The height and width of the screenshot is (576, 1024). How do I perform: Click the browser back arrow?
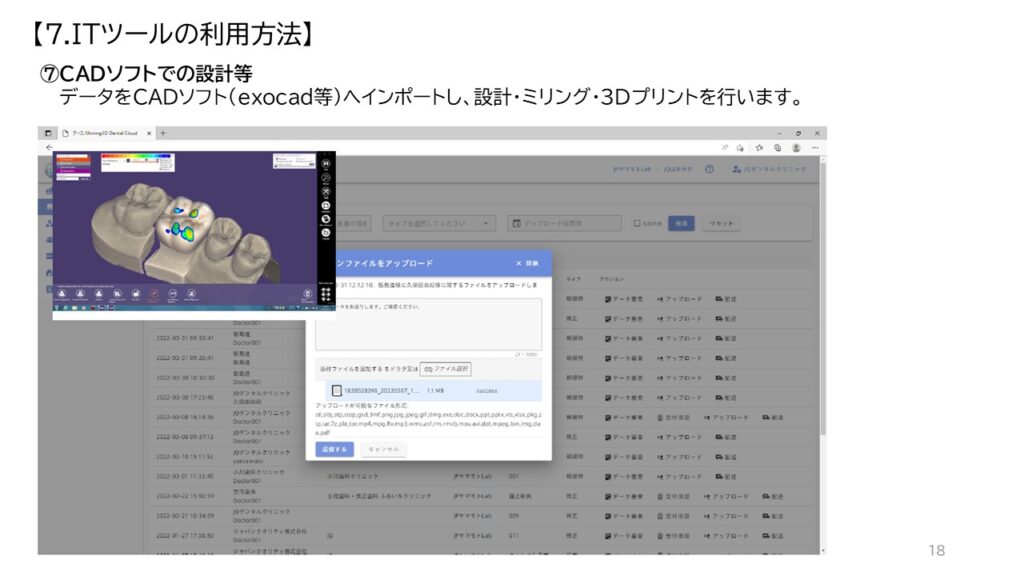[48, 147]
